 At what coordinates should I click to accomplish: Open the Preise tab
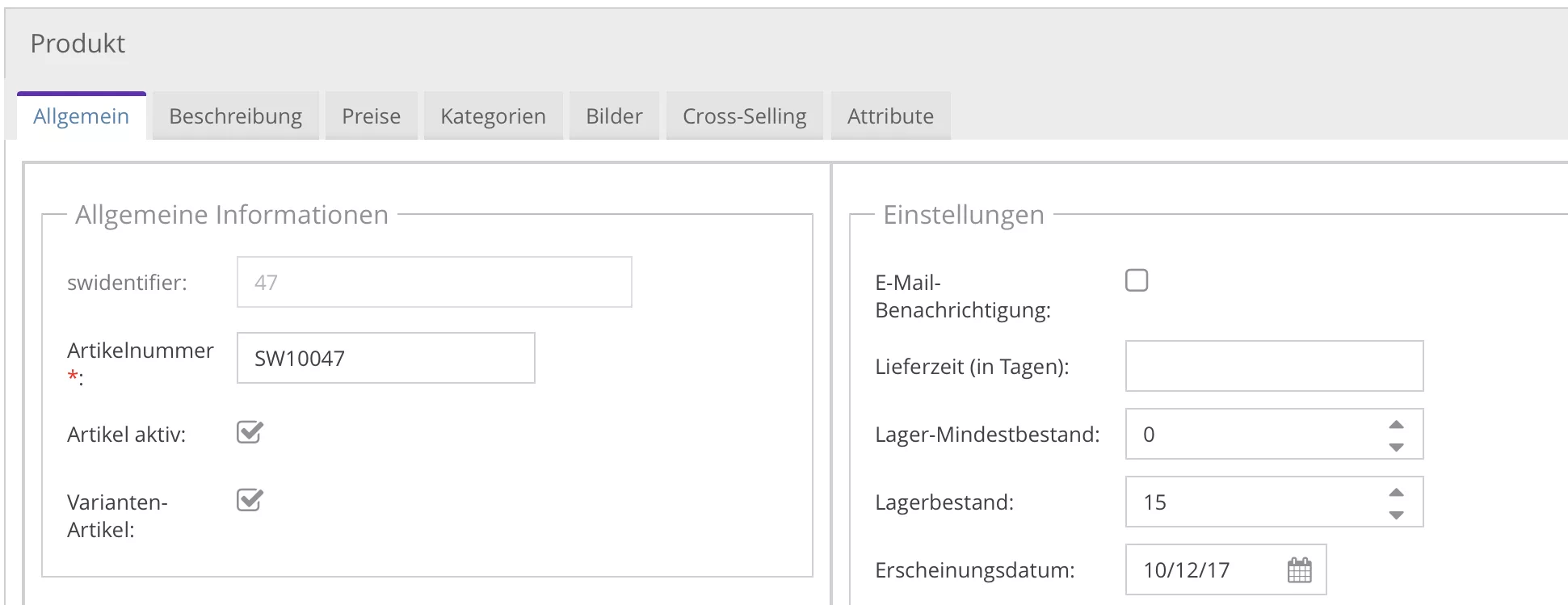pyautogui.click(x=371, y=116)
